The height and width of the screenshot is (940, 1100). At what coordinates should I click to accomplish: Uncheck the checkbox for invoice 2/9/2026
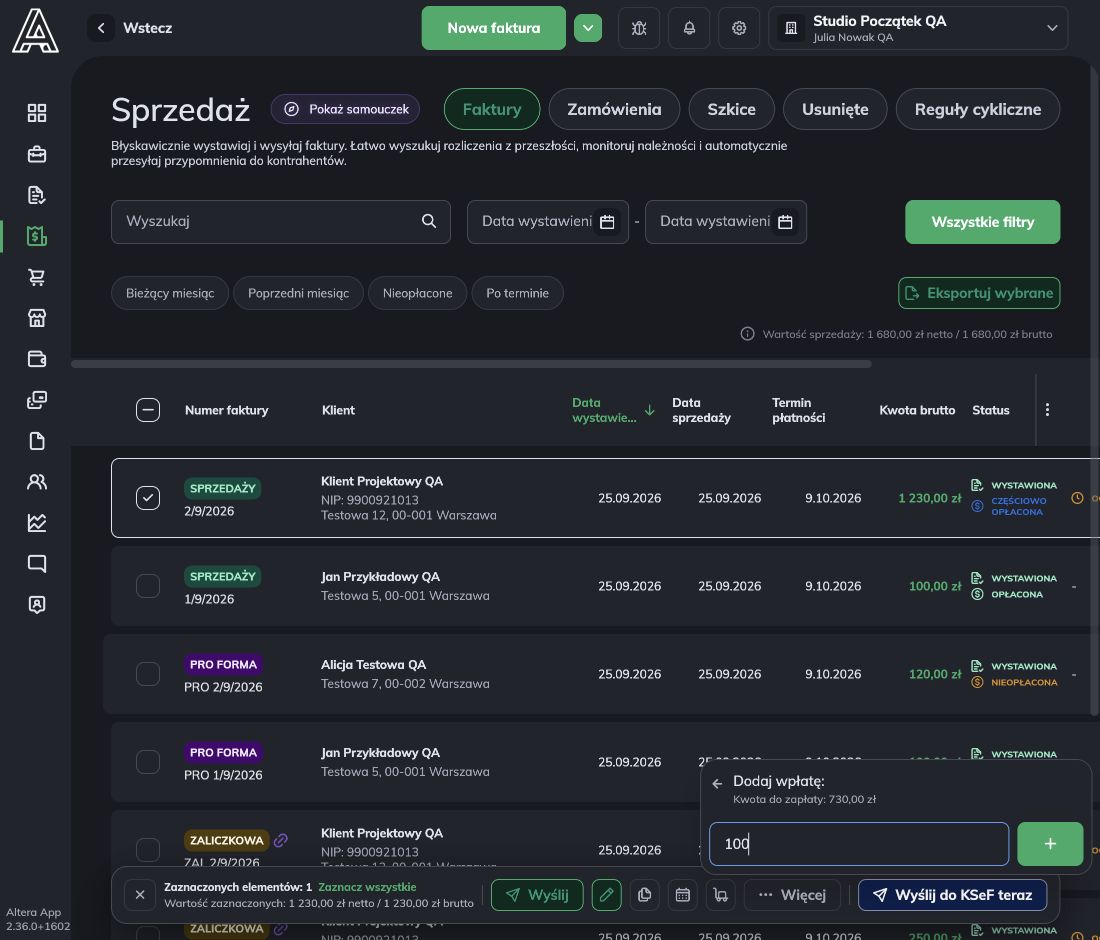pos(148,498)
